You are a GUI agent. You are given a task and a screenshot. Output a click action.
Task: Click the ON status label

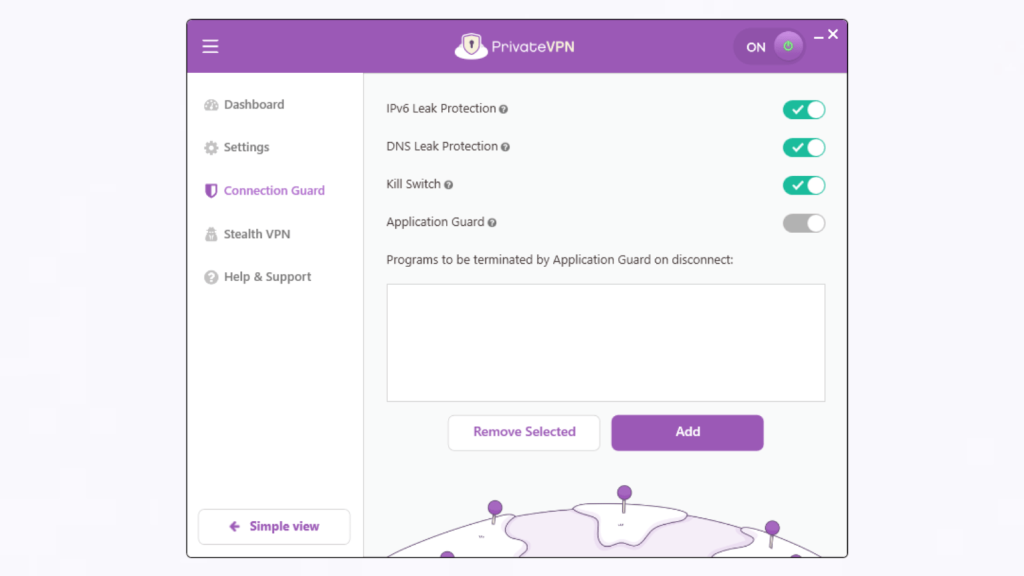click(x=756, y=47)
